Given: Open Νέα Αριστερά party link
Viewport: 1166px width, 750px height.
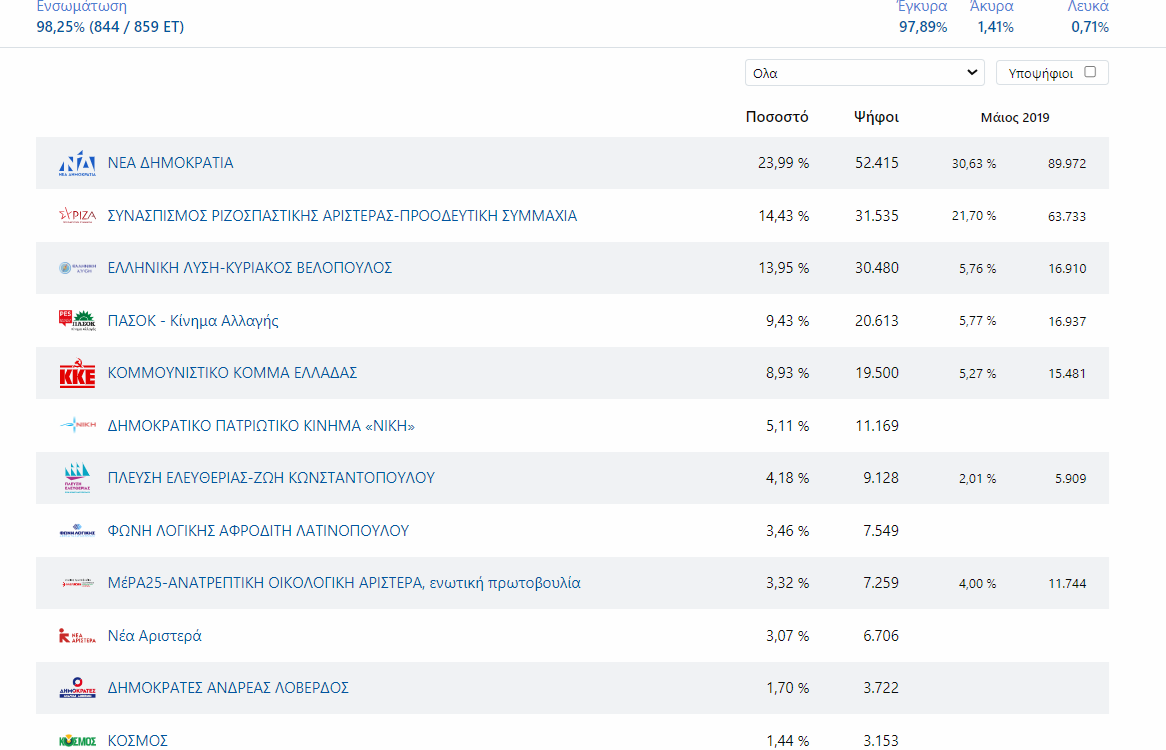Looking at the screenshot, I should (155, 636).
